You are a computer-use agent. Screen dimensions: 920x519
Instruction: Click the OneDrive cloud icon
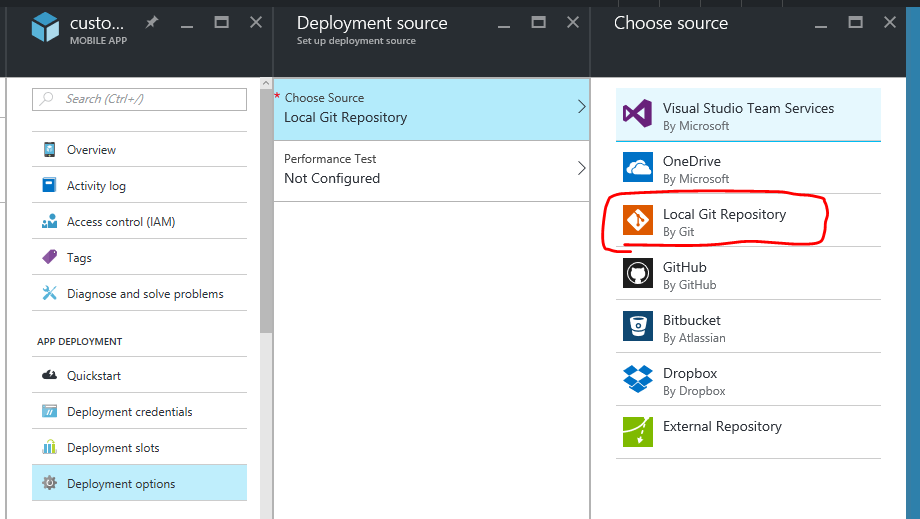point(638,167)
